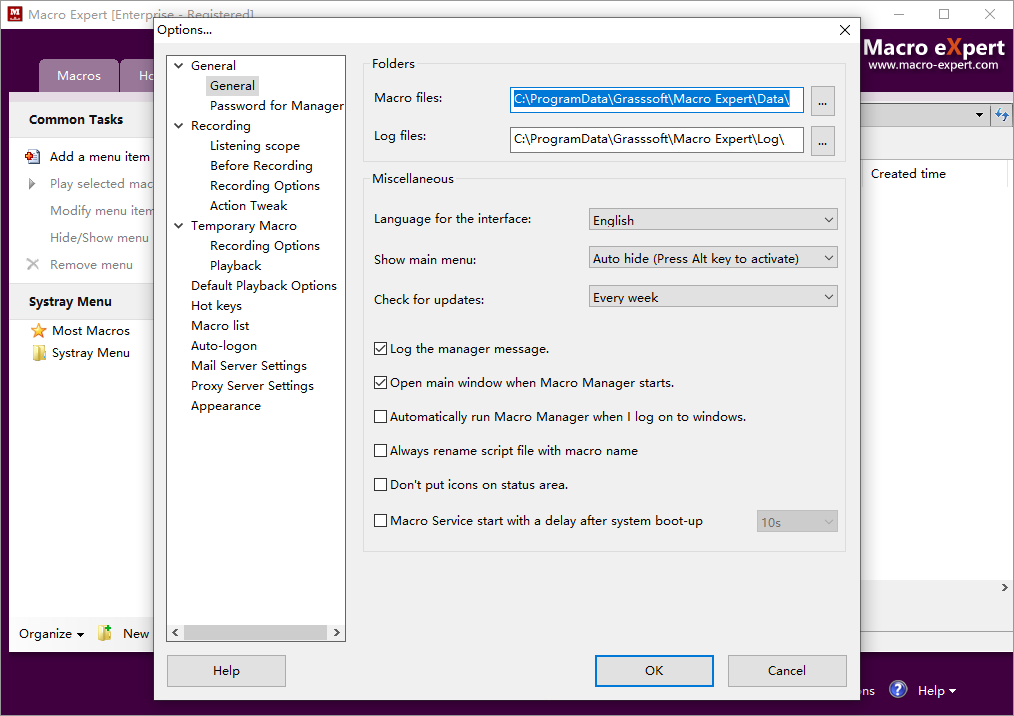Click the Created time column header
Image resolution: width=1014 pixels, height=716 pixels.
coord(908,174)
